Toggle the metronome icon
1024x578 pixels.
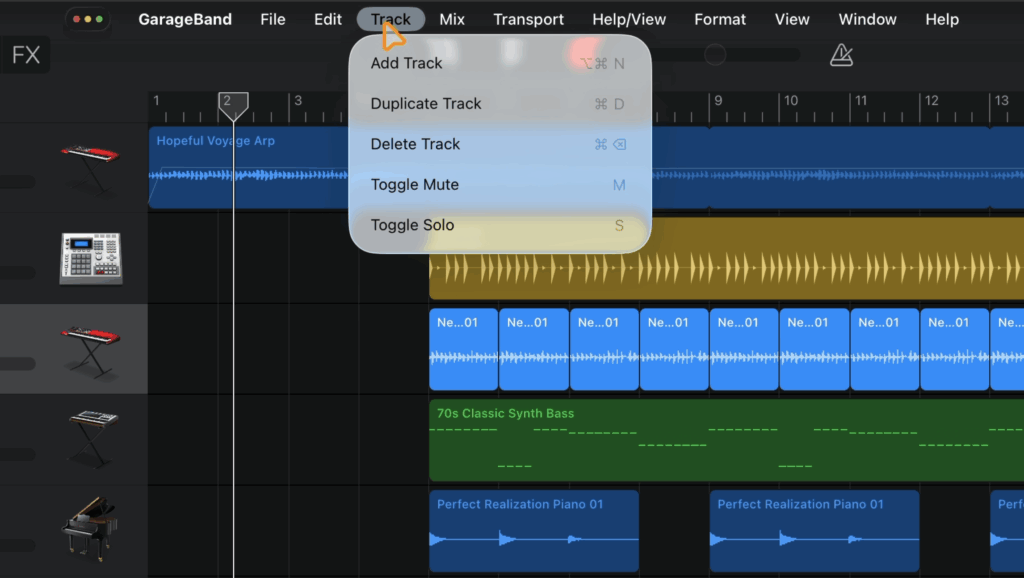pos(841,56)
